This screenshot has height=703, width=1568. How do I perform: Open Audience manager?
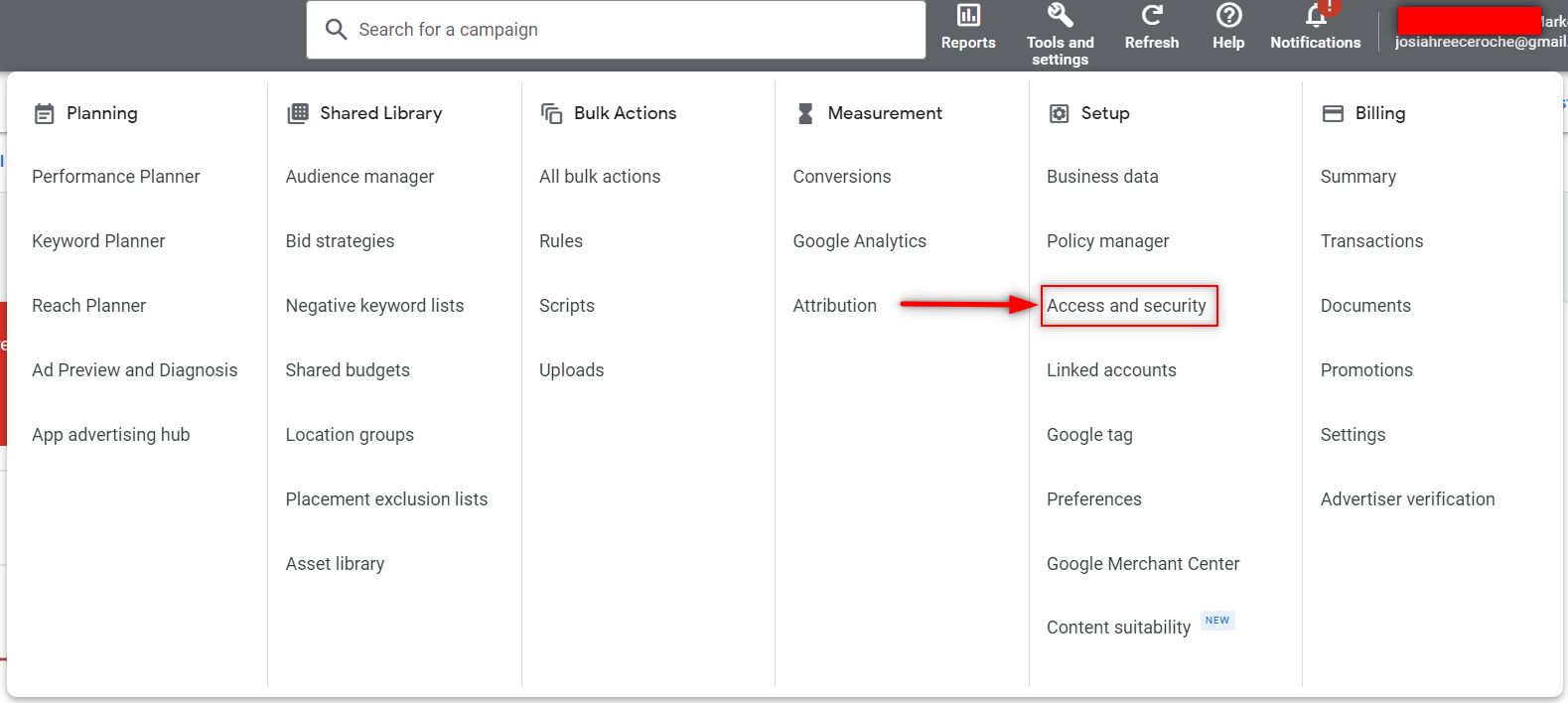click(359, 177)
